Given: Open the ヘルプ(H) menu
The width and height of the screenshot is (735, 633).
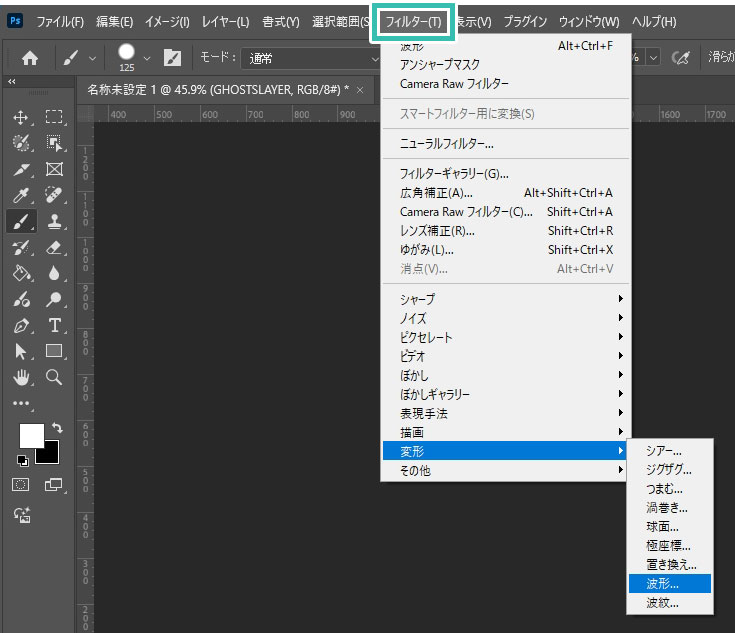Looking at the screenshot, I should click(x=654, y=22).
